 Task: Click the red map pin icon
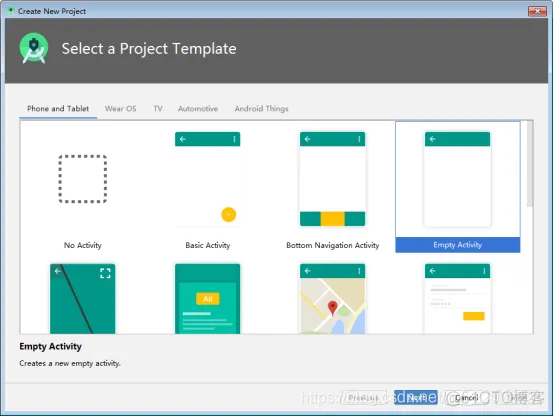tap(332, 308)
